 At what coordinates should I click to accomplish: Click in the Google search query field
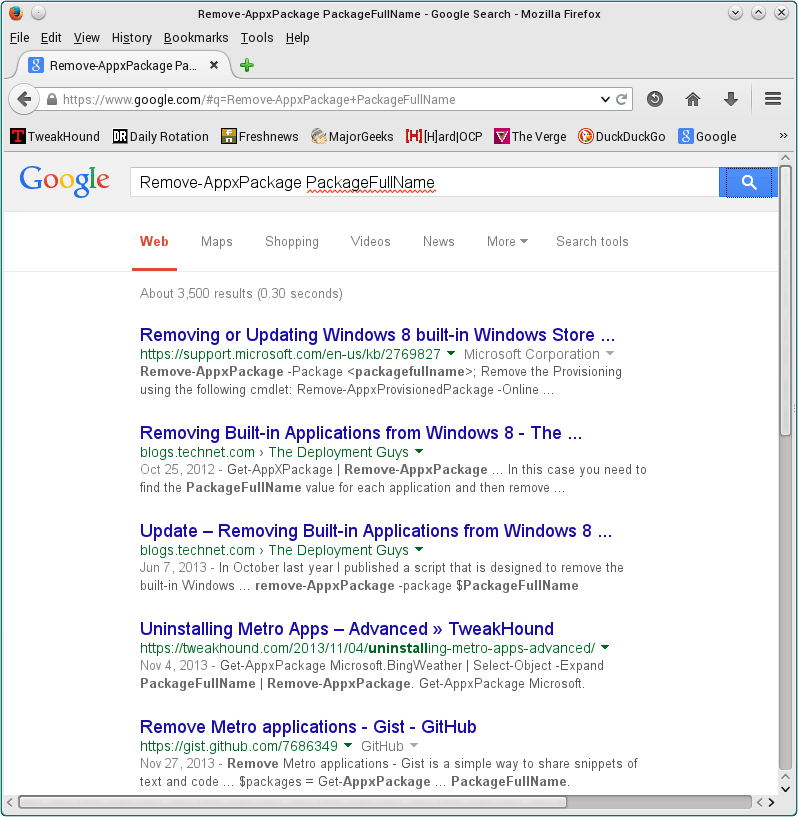425,182
